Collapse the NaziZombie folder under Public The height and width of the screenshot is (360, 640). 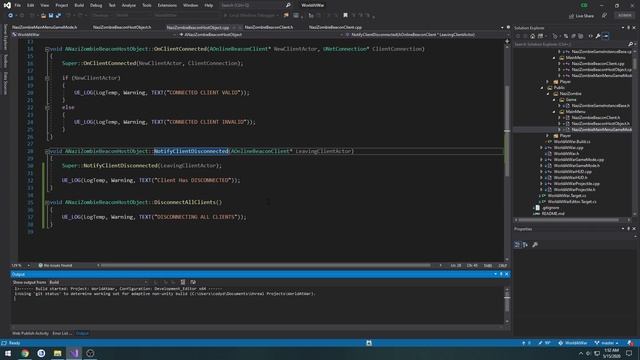(548, 93)
